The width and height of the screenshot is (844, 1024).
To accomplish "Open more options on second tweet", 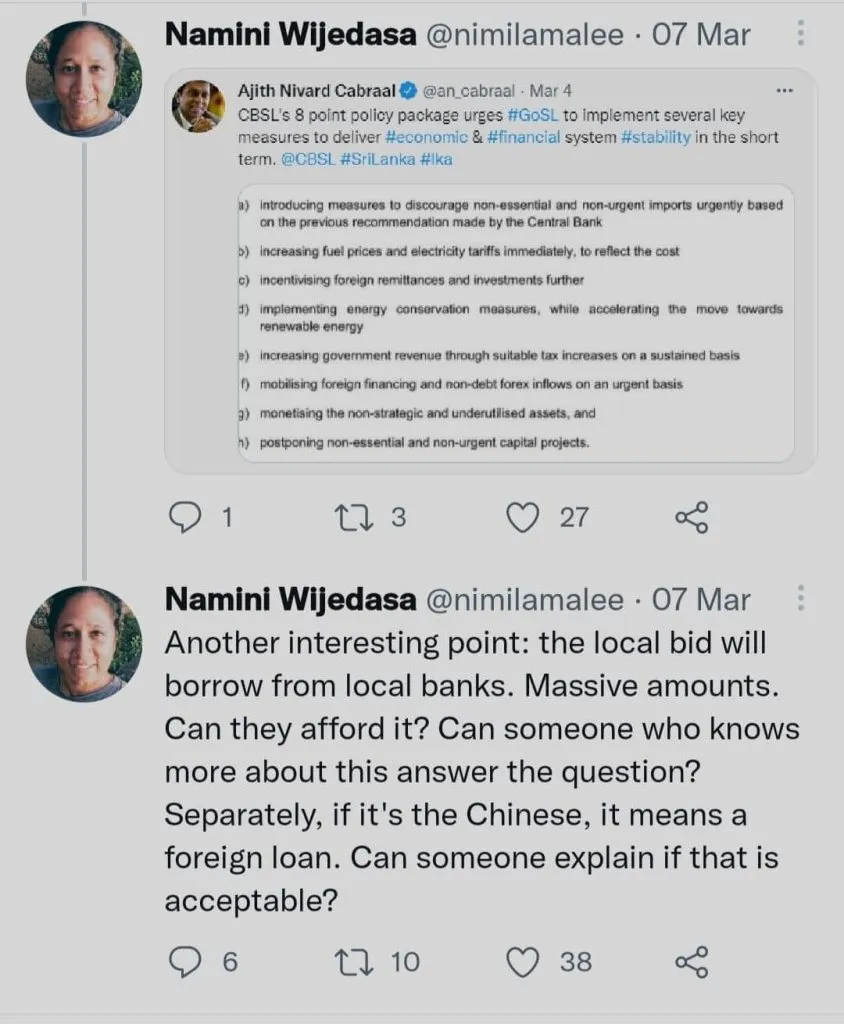I will (x=800, y=599).
